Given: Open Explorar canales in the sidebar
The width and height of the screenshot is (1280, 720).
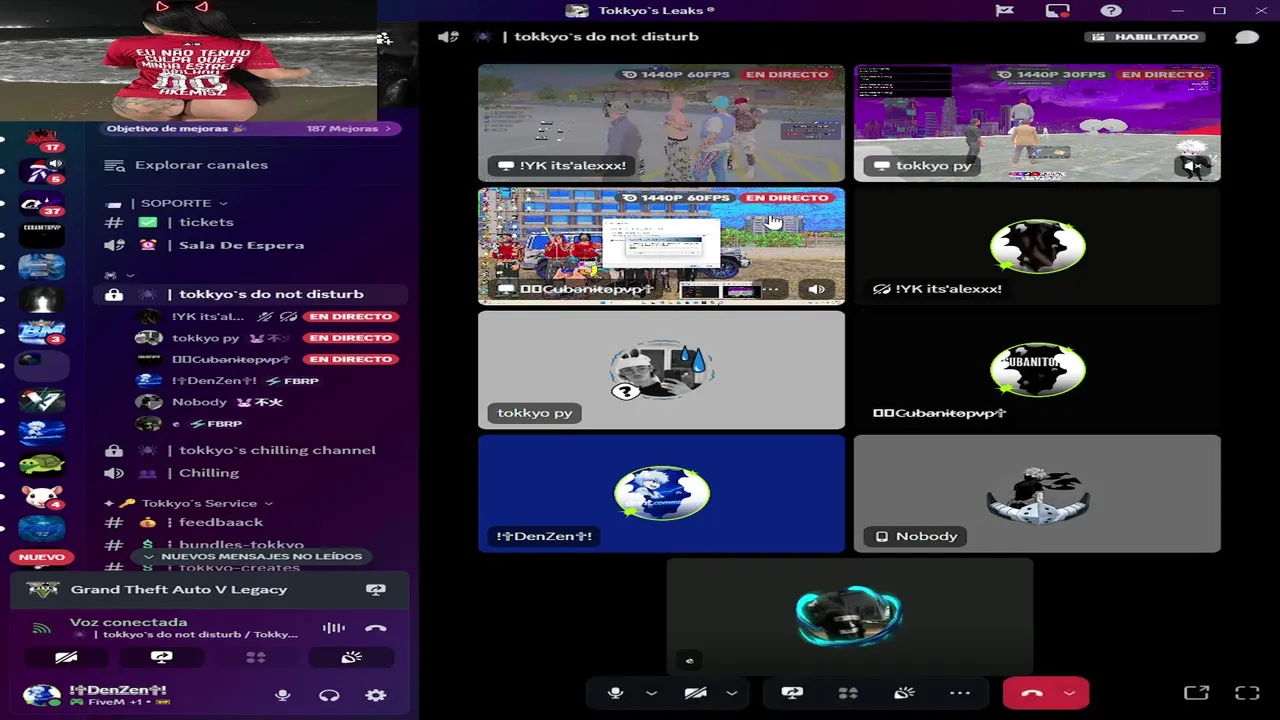Looking at the screenshot, I should pos(201,165).
